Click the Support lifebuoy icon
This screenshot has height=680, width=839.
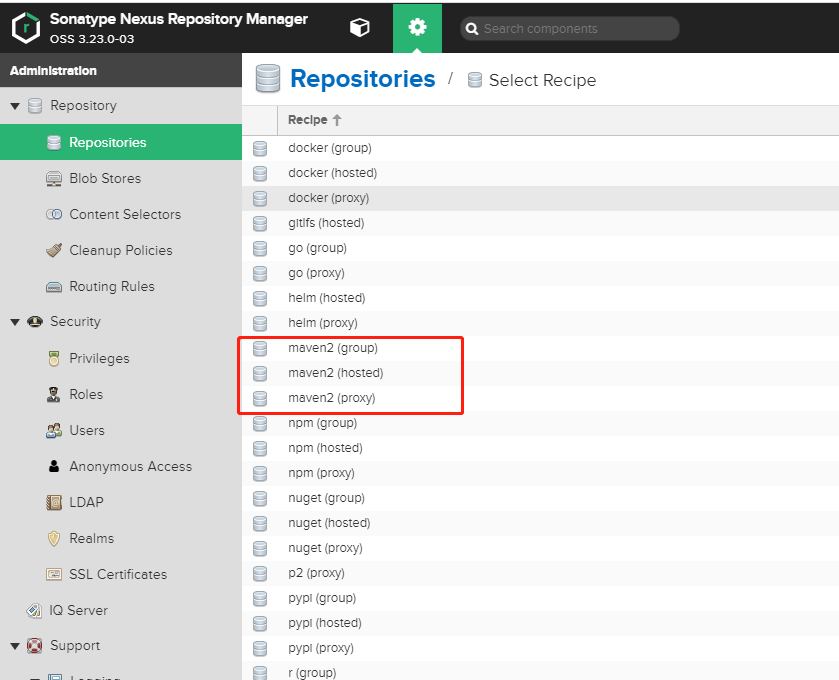click(34, 646)
